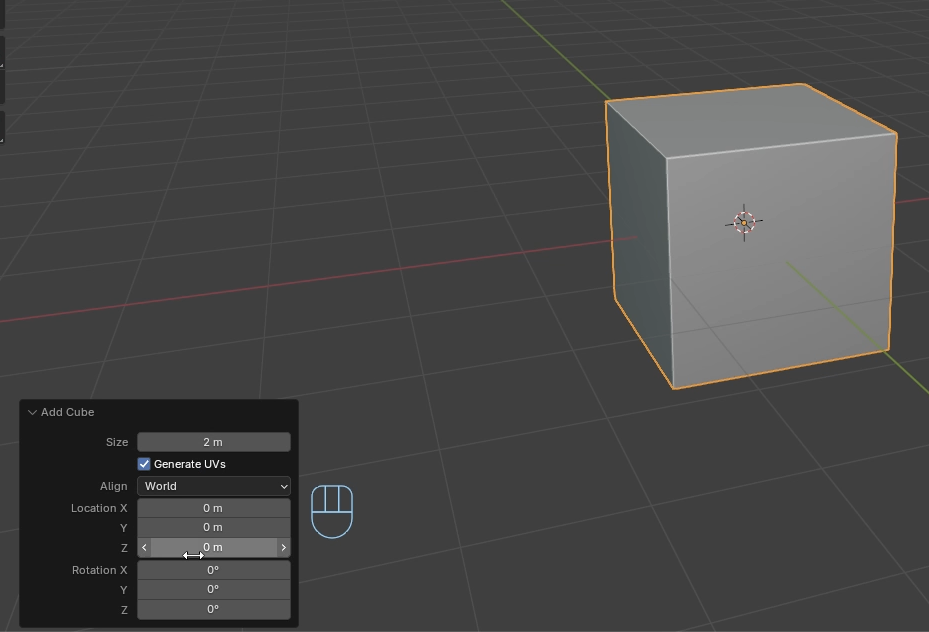929x632 pixels.
Task: Click the Rotation Z field
Action: click(x=214, y=609)
